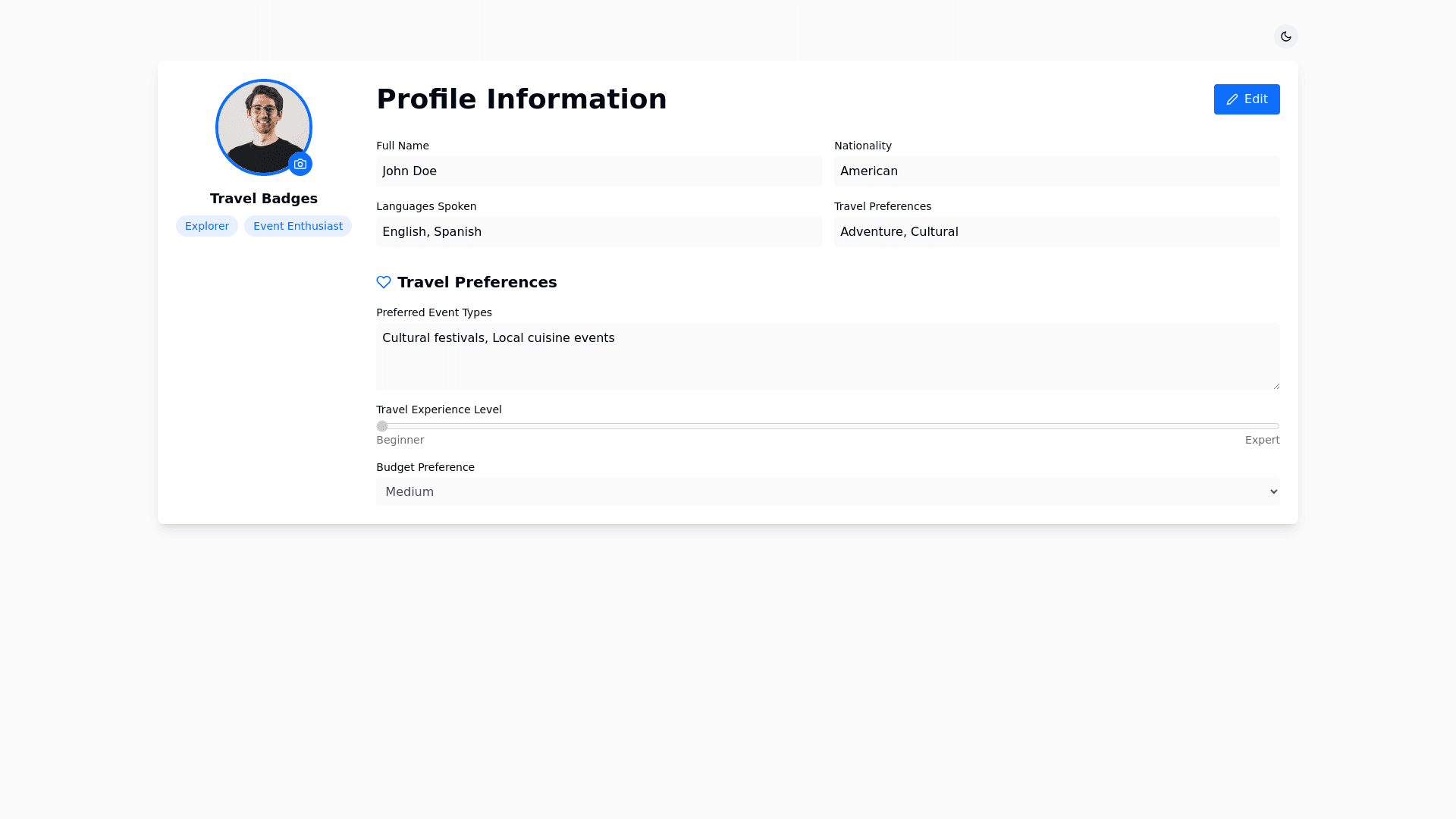Viewport: 1456px width, 819px height.
Task: Click the Full Name field
Action: pos(598,171)
